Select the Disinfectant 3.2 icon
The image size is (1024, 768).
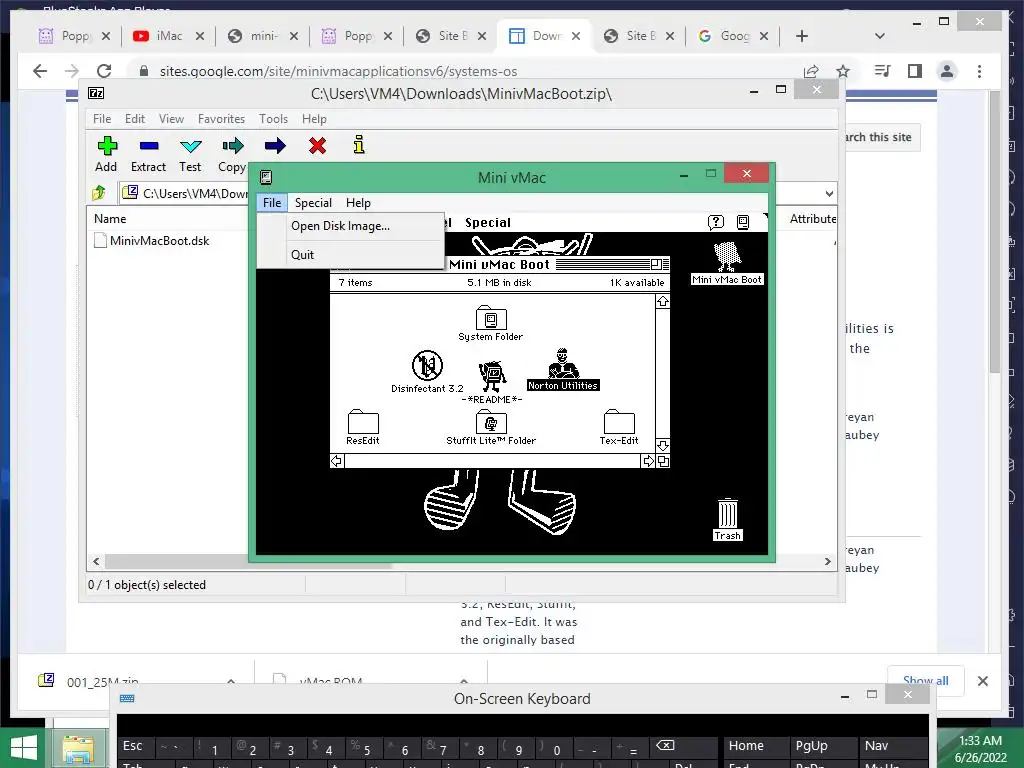coord(427,372)
